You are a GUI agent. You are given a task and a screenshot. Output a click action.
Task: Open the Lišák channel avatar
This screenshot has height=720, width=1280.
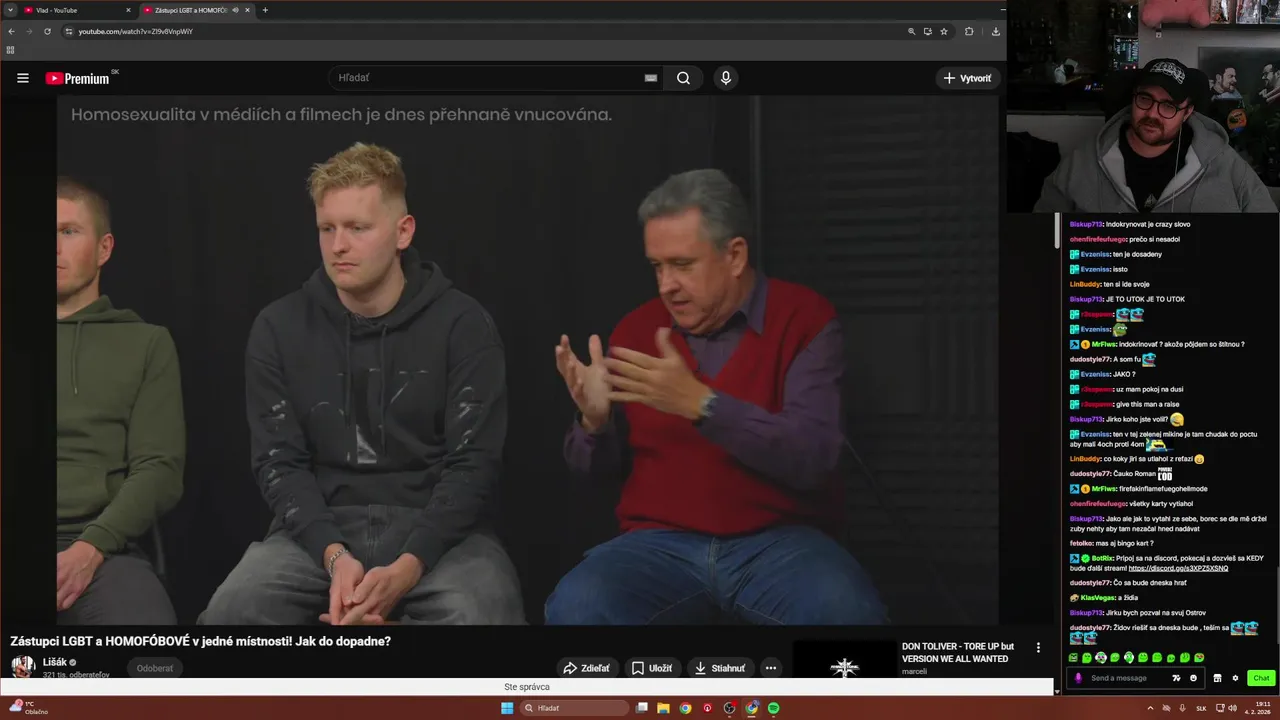click(23, 666)
